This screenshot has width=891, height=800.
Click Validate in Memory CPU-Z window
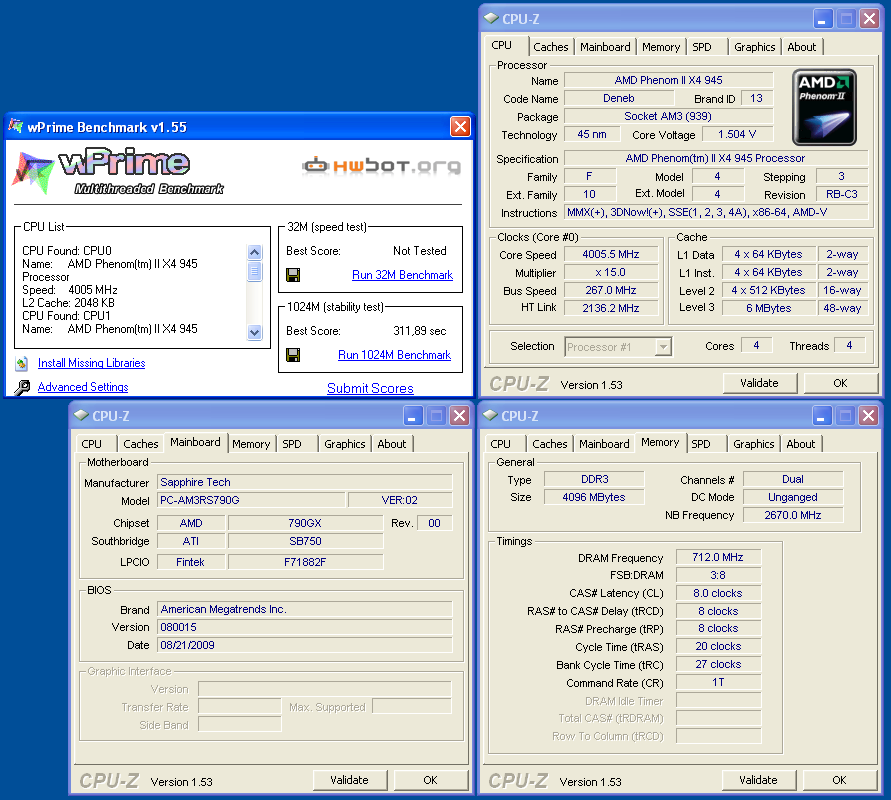click(x=759, y=780)
